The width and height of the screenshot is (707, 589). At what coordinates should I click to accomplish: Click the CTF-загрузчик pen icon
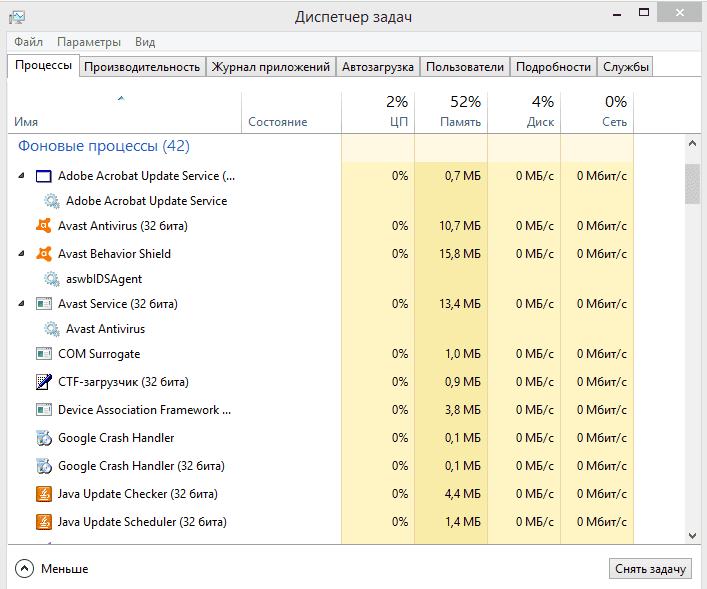coord(43,382)
